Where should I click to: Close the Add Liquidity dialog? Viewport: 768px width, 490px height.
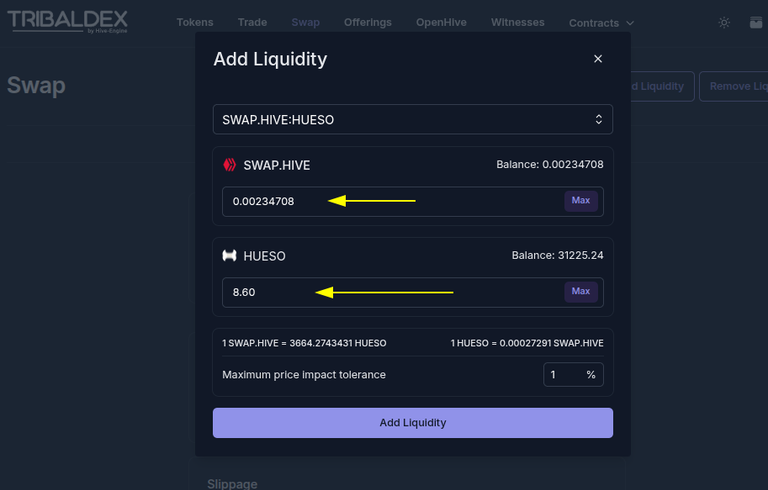tap(598, 59)
